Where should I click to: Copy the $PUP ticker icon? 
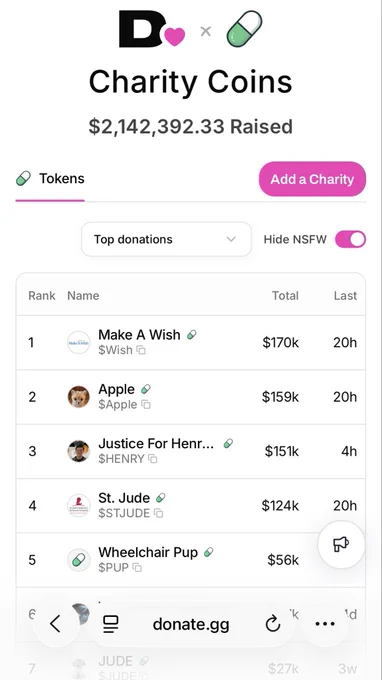(137, 568)
